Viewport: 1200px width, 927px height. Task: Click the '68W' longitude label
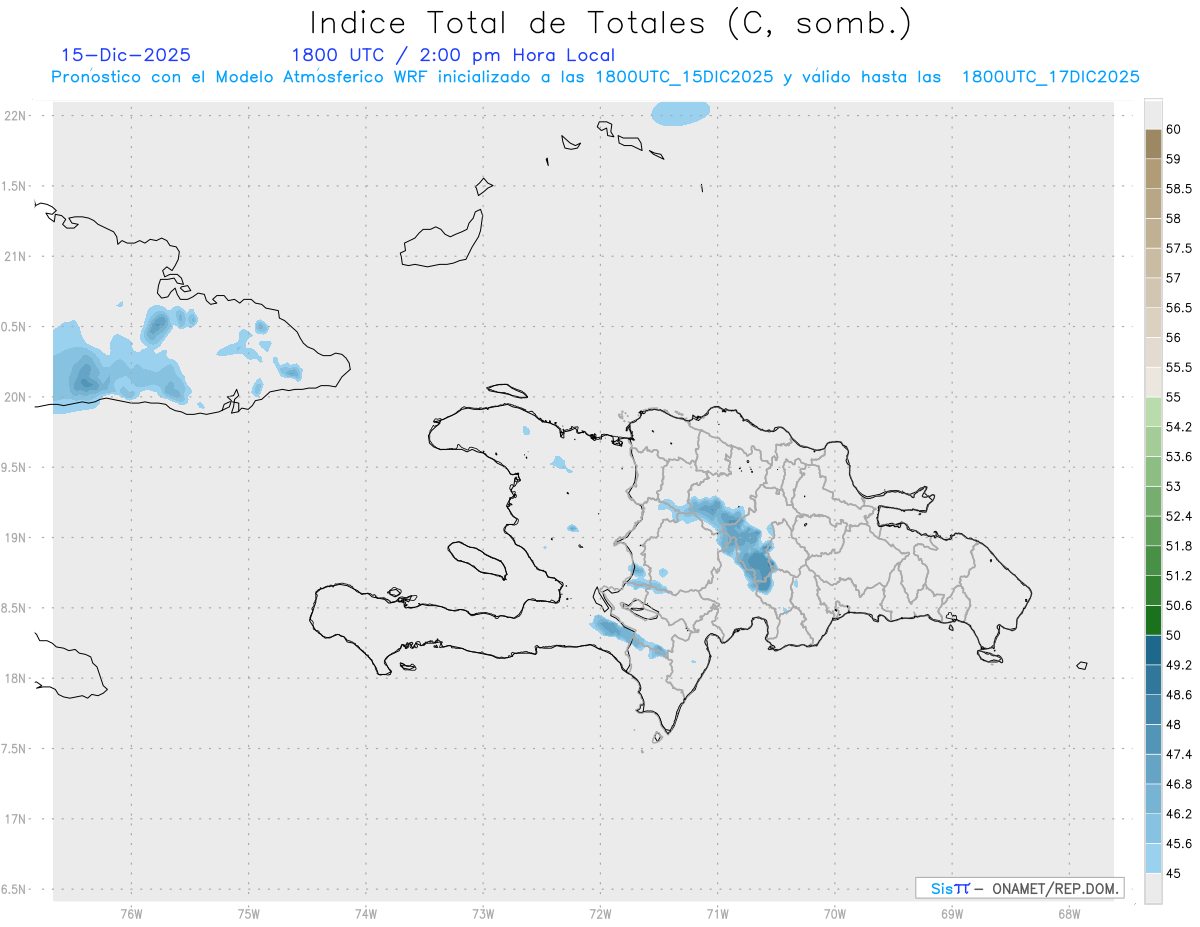tap(1069, 913)
